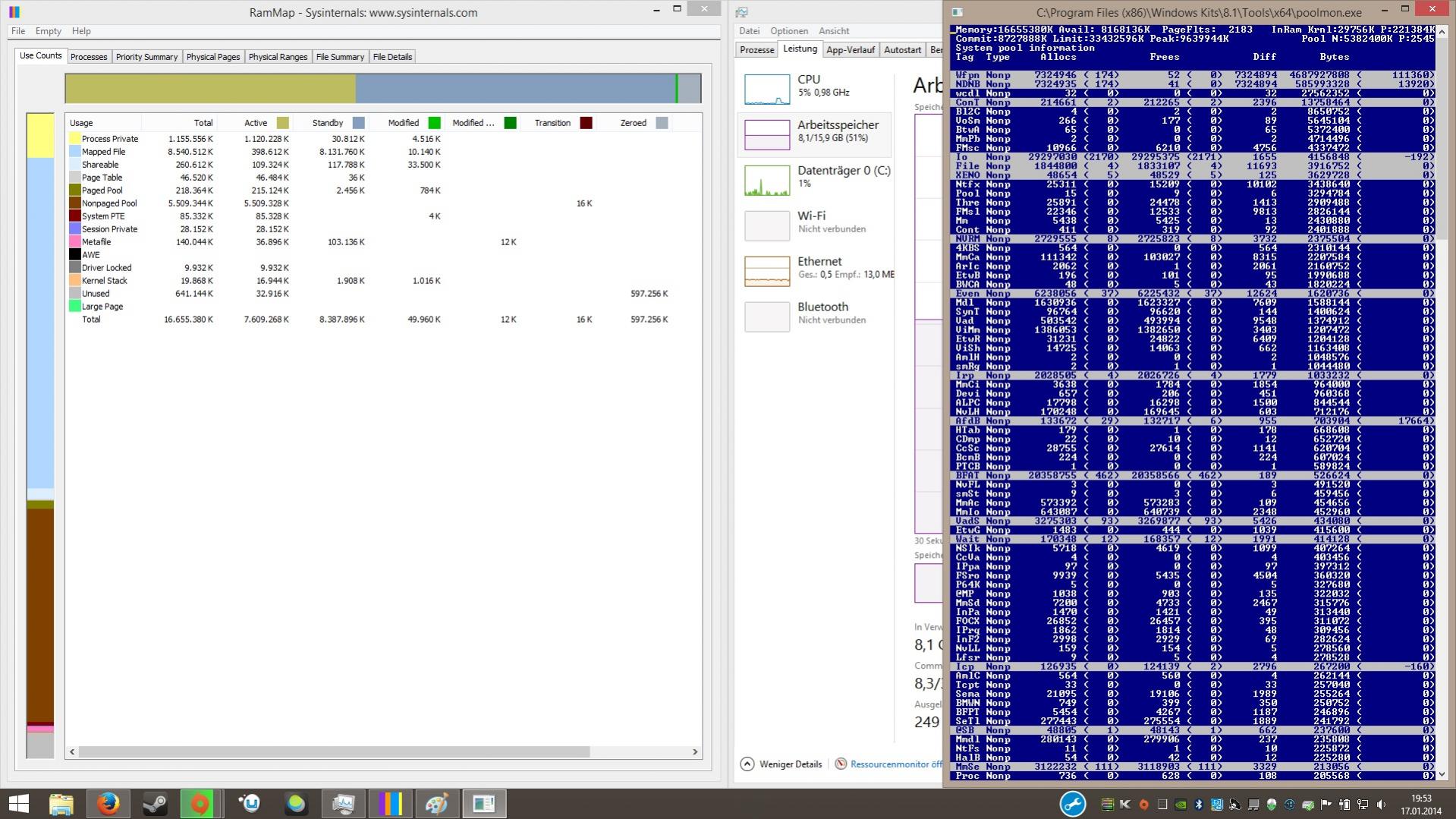Image resolution: width=1456 pixels, height=819 pixels.
Task: Select the Bluetooth performance entry
Action: [814, 317]
